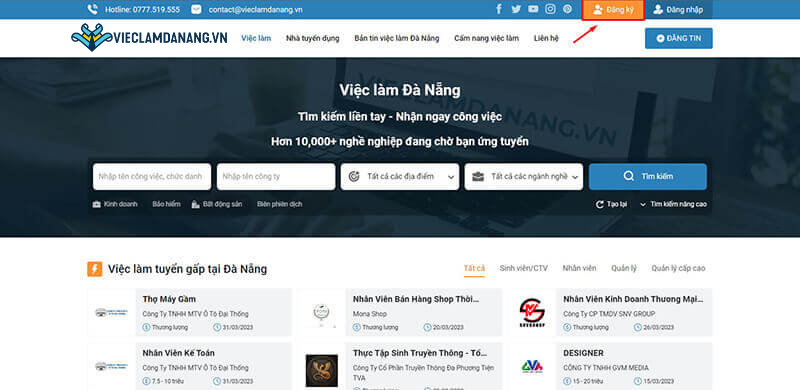Click Việc làm tuyển gấp tại Đà Nẵng heading
The width and height of the screenshot is (800, 390).
(187, 269)
